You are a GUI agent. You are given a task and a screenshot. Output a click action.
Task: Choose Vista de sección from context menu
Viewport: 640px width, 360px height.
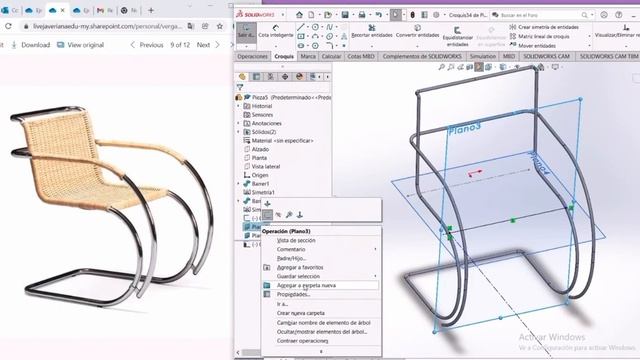coord(296,240)
